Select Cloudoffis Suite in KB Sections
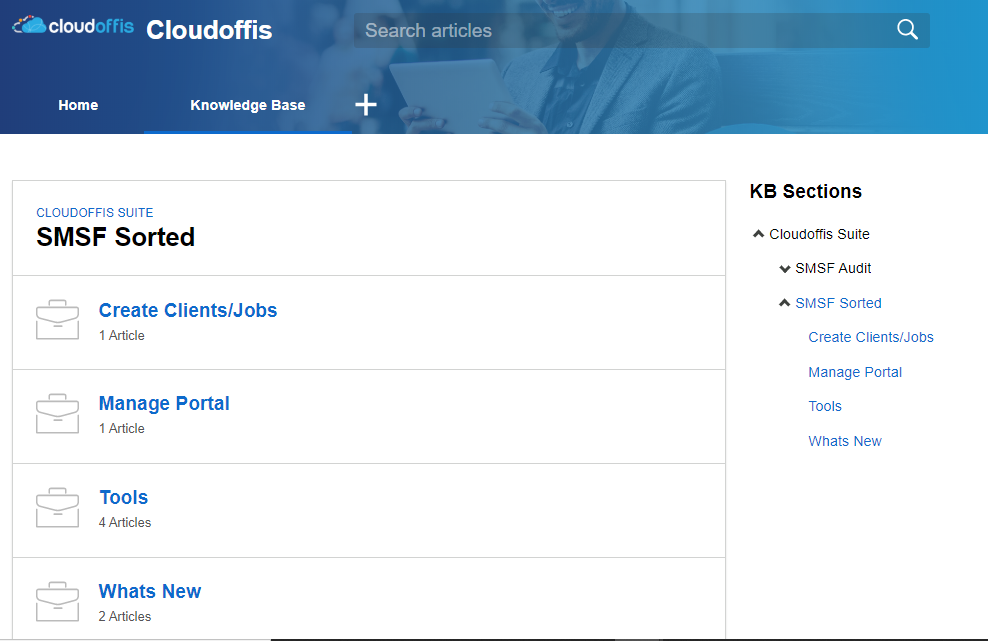 (x=819, y=234)
